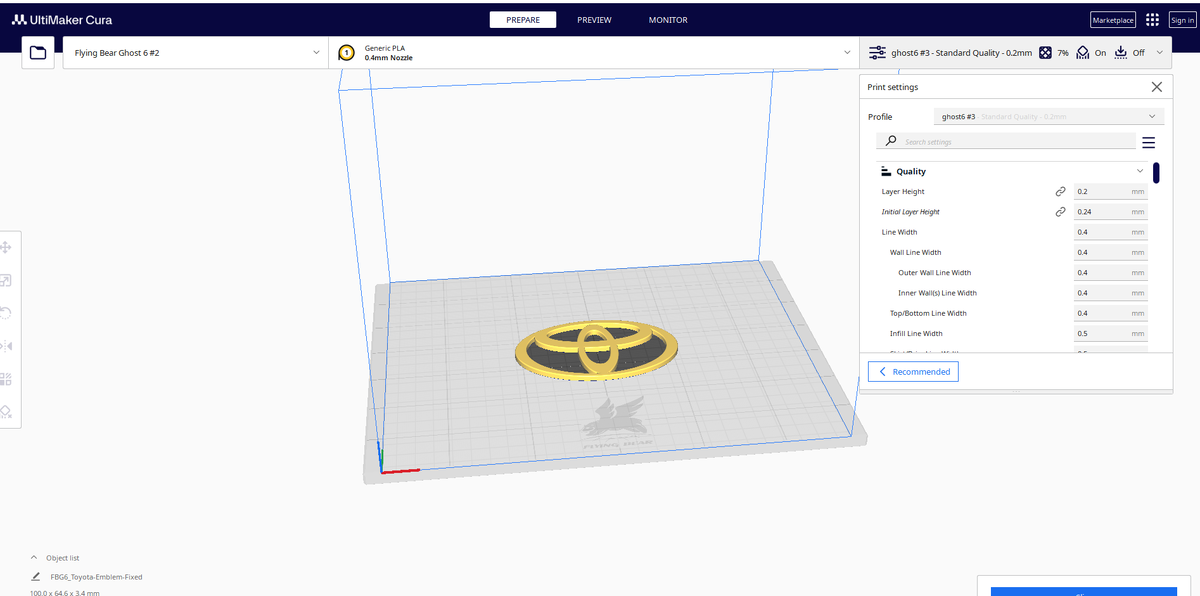Collapse print settings summary with chevron
The width and height of the screenshot is (1200, 596).
1160,52
